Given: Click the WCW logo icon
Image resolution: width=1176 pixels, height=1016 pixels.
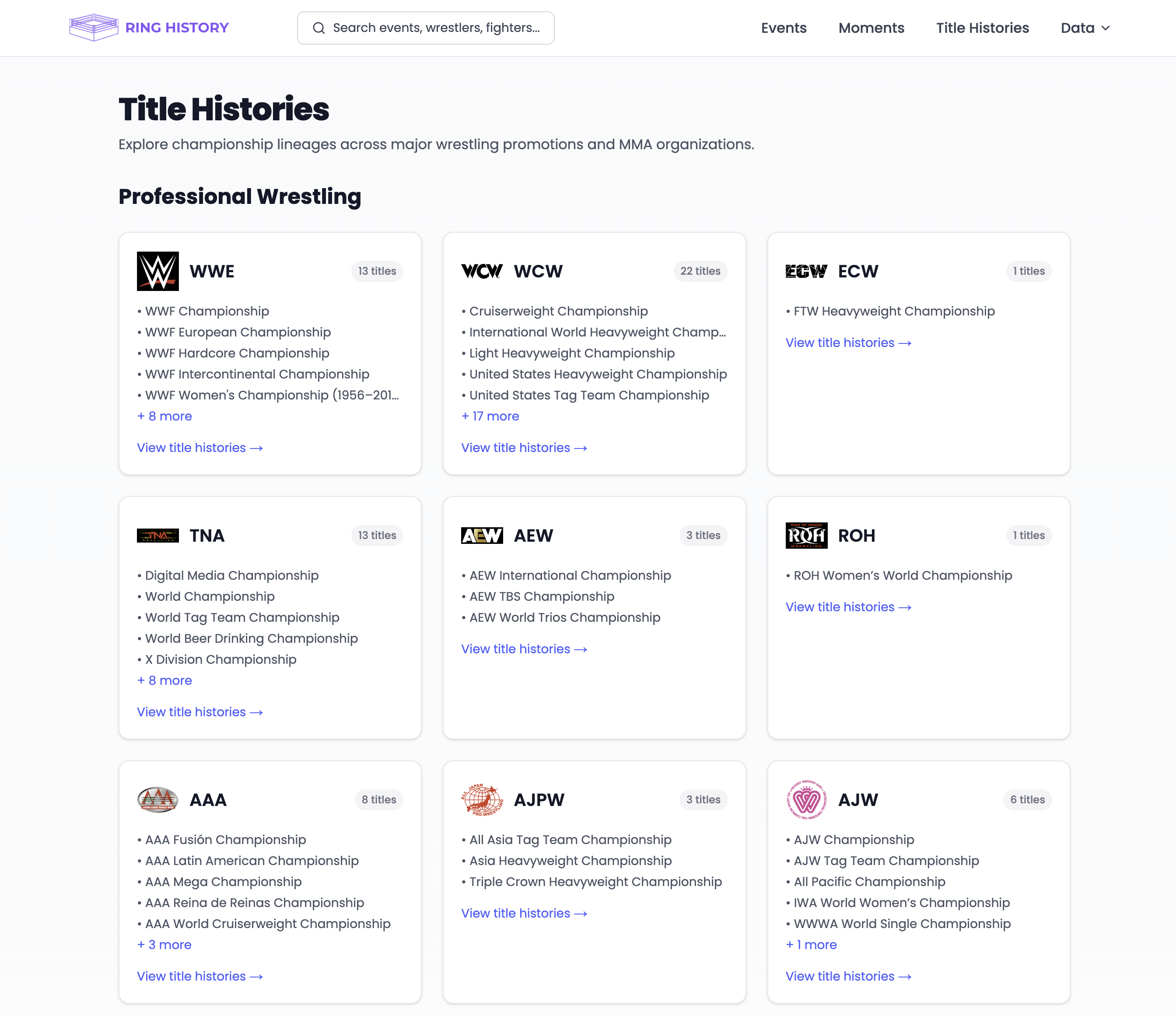Looking at the screenshot, I should click(482, 271).
